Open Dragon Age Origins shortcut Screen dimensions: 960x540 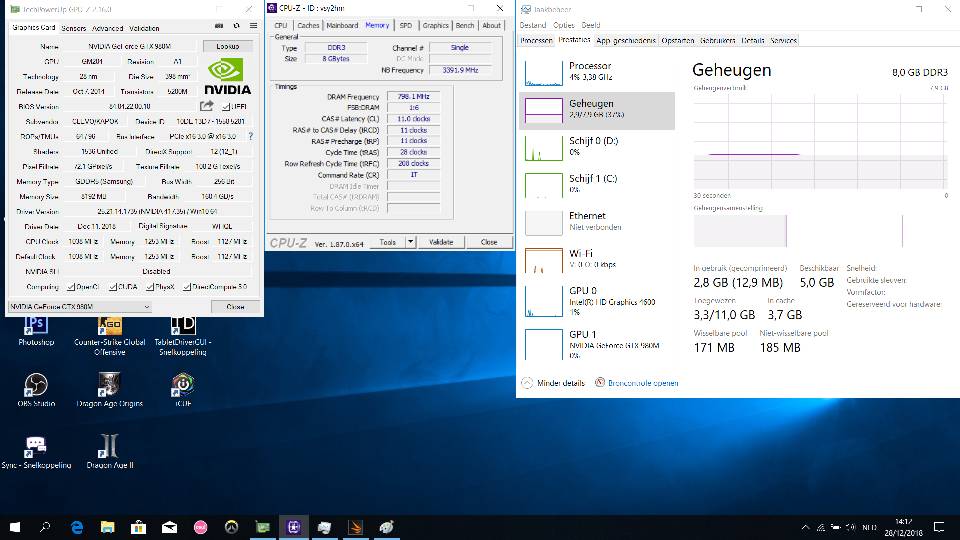coord(110,390)
